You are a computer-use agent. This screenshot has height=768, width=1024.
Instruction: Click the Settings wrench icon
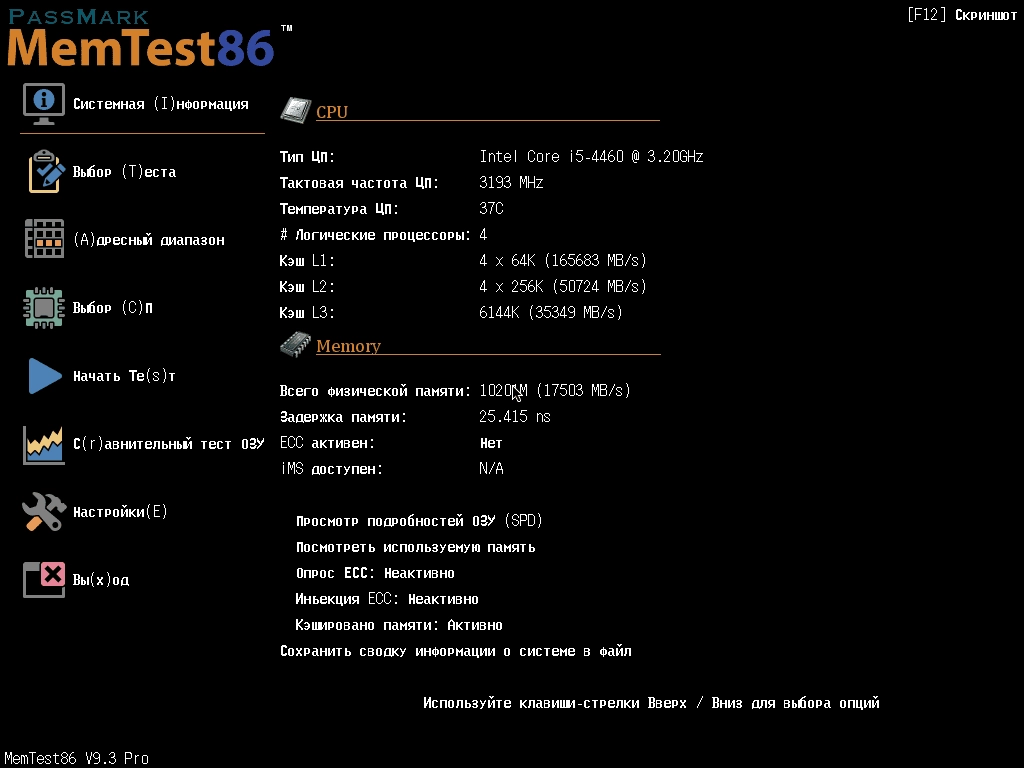(x=44, y=511)
